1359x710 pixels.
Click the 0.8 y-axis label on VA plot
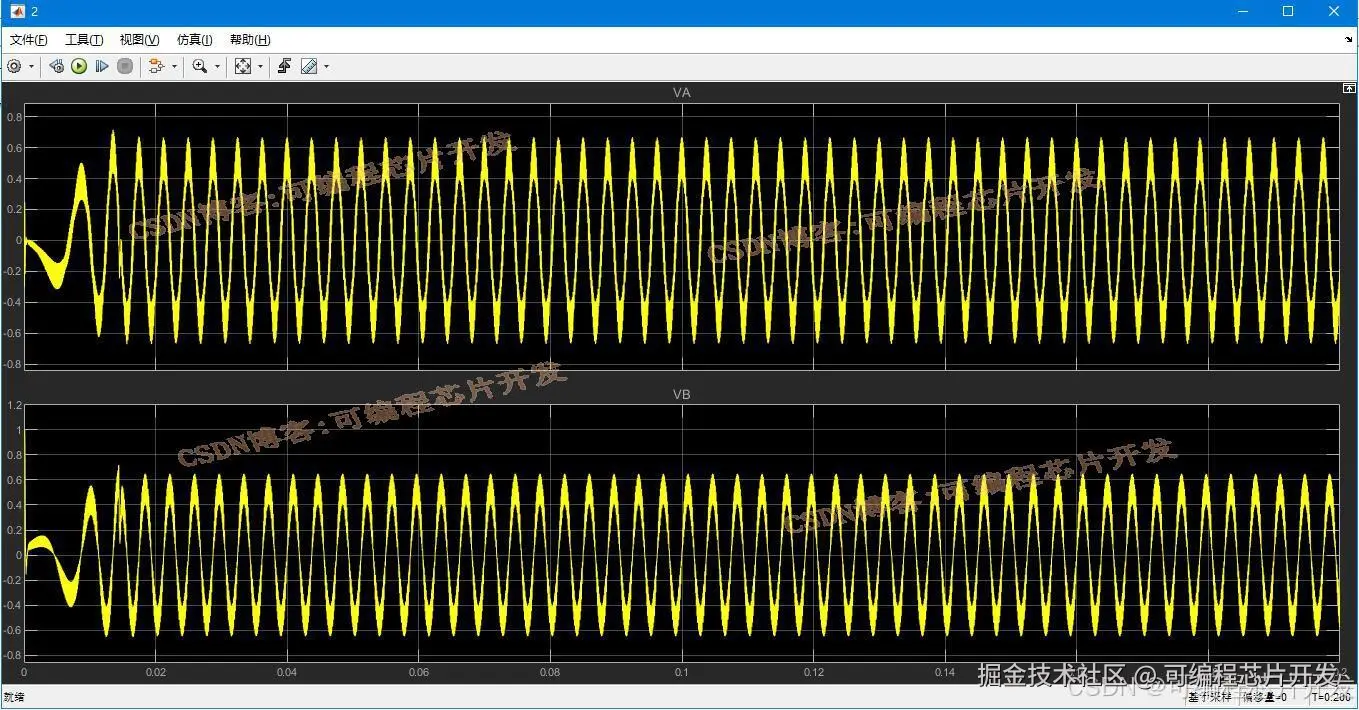point(14,117)
